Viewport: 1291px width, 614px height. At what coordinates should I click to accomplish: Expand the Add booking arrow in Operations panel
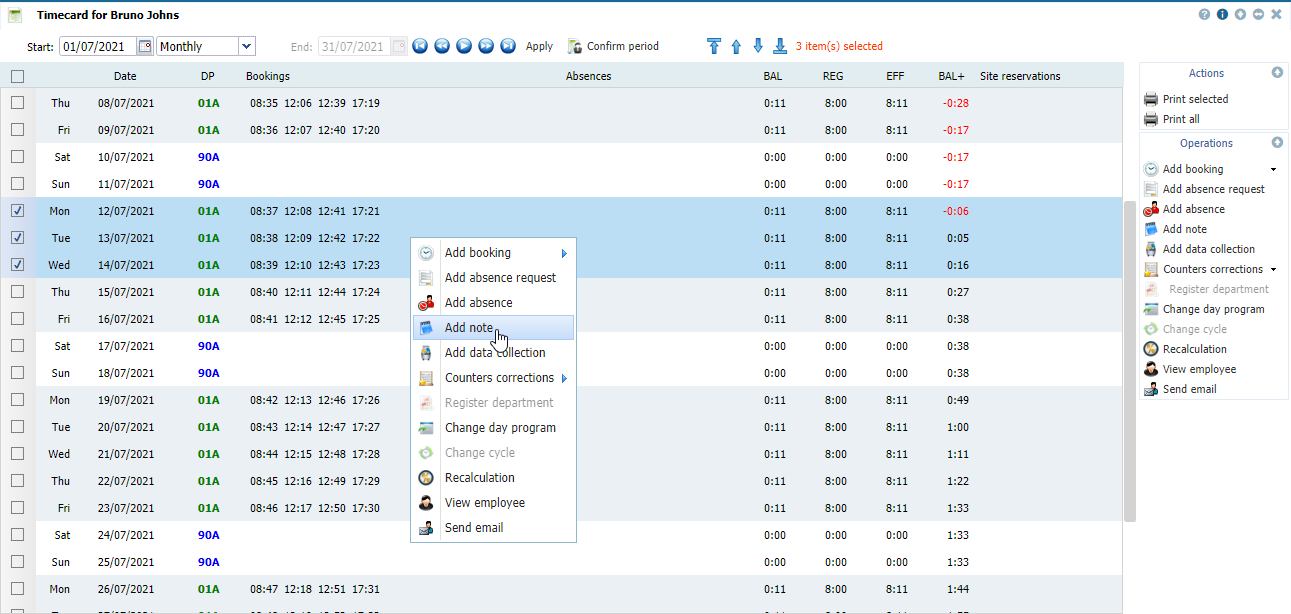point(1273,170)
